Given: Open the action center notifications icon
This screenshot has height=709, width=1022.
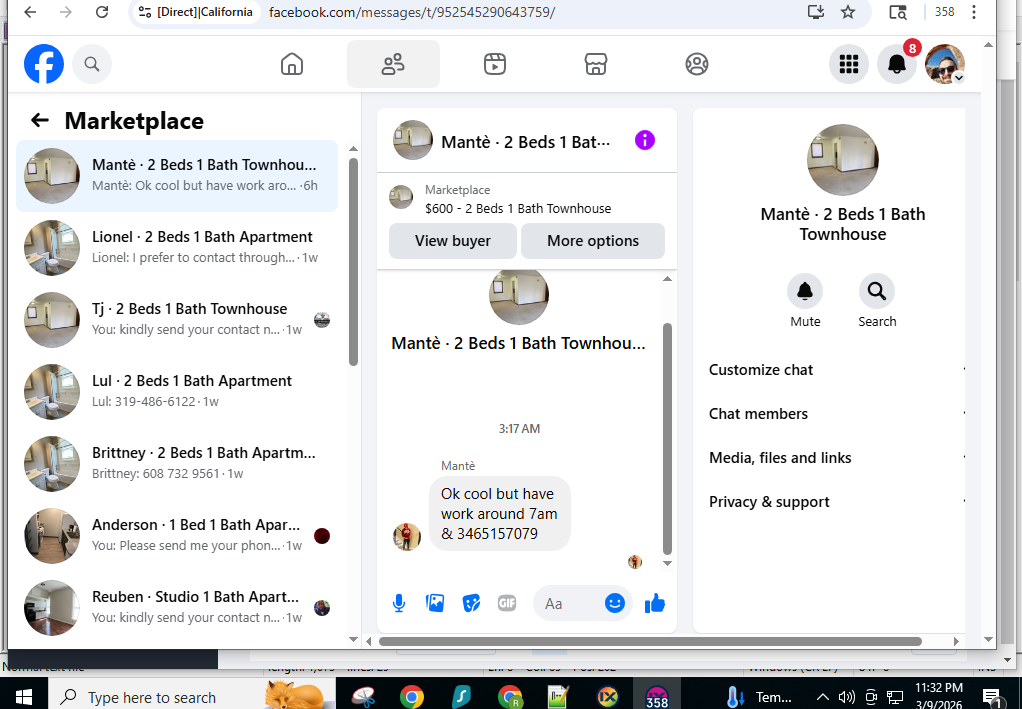Looking at the screenshot, I should click(x=992, y=697).
